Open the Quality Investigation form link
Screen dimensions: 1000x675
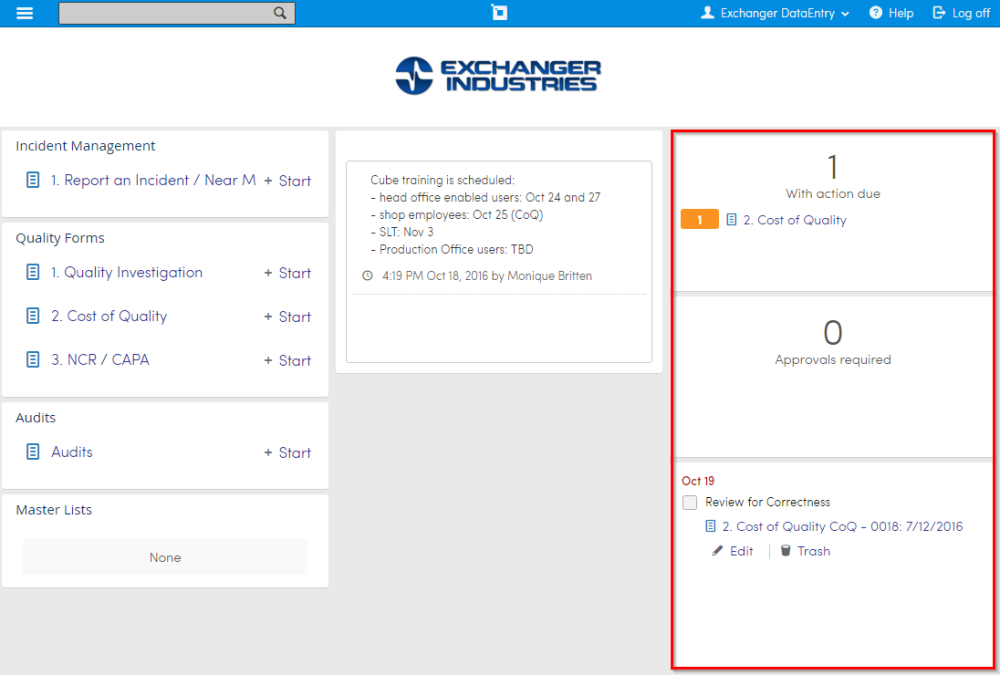(x=127, y=272)
